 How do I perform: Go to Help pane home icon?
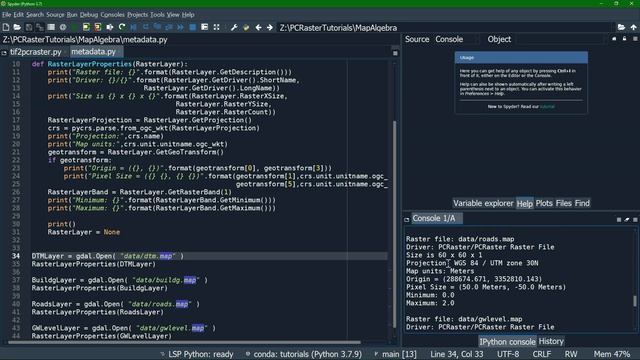(614, 39)
